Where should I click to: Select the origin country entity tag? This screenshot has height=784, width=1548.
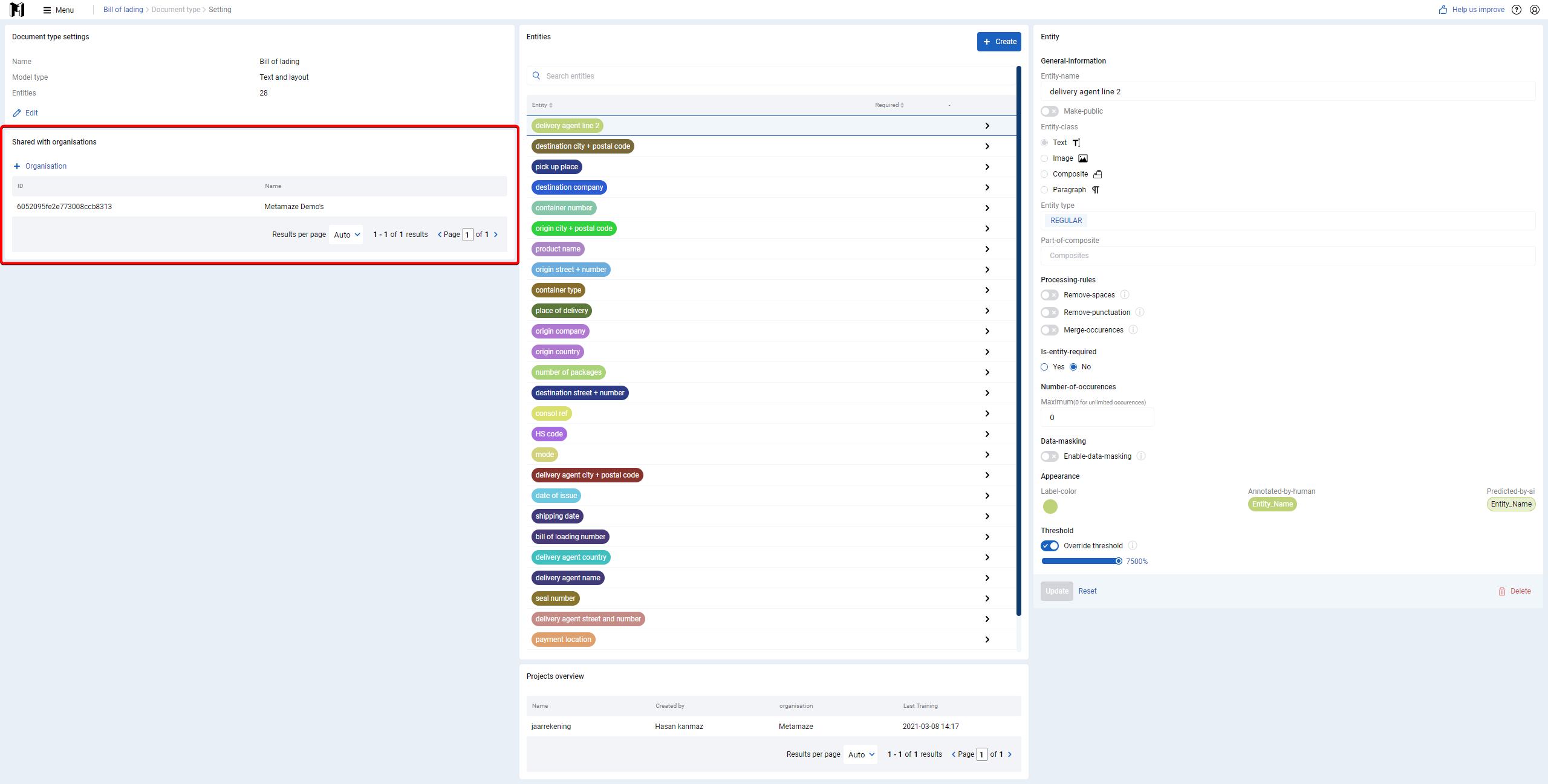pyautogui.click(x=558, y=352)
